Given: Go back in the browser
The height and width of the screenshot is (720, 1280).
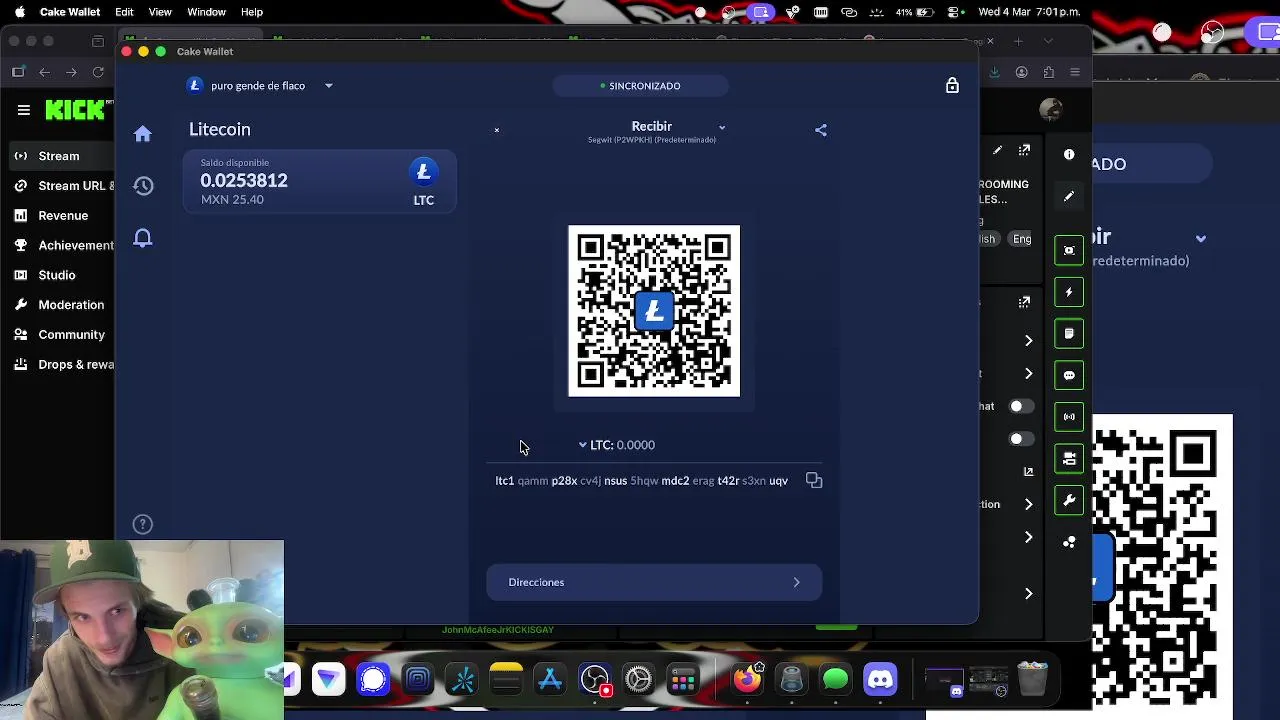Looking at the screenshot, I should click(44, 72).
